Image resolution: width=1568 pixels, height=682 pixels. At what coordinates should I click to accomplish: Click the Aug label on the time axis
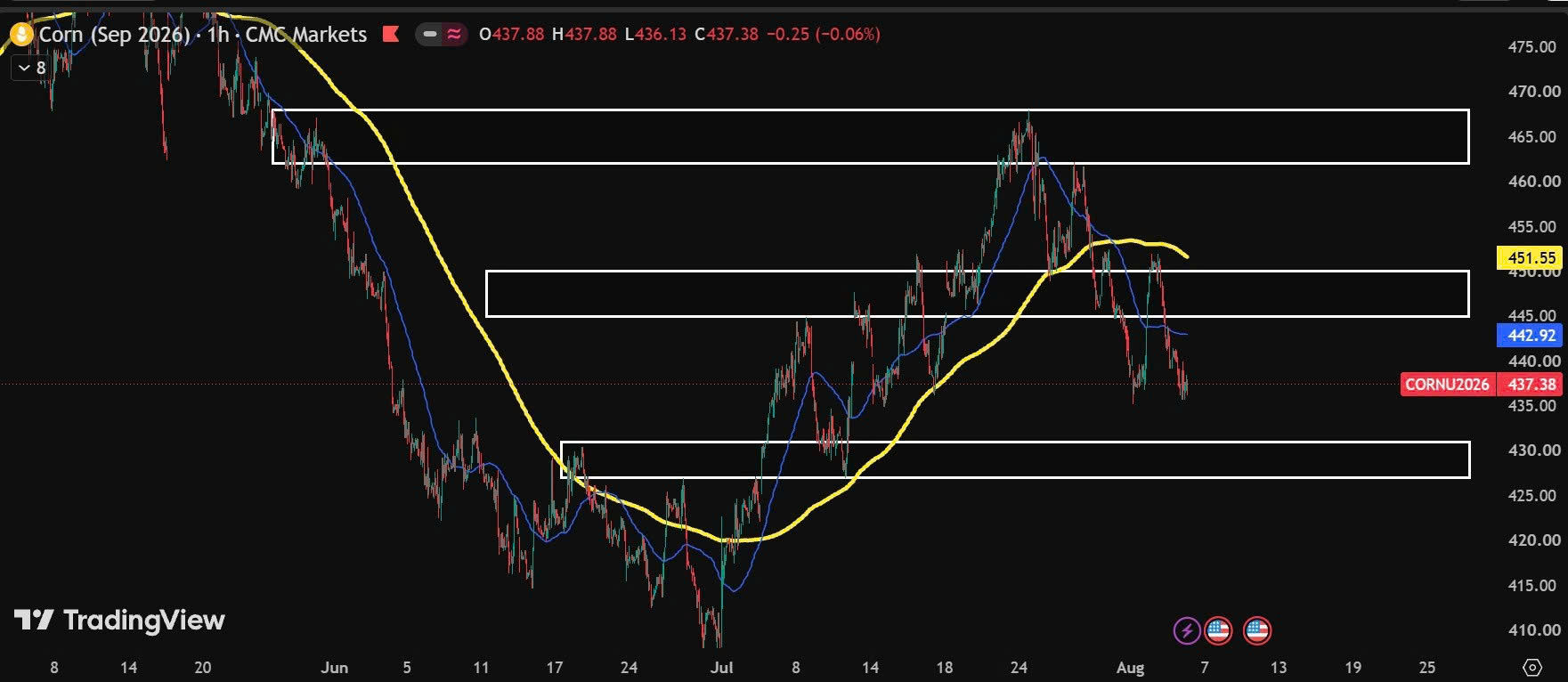1130,668
